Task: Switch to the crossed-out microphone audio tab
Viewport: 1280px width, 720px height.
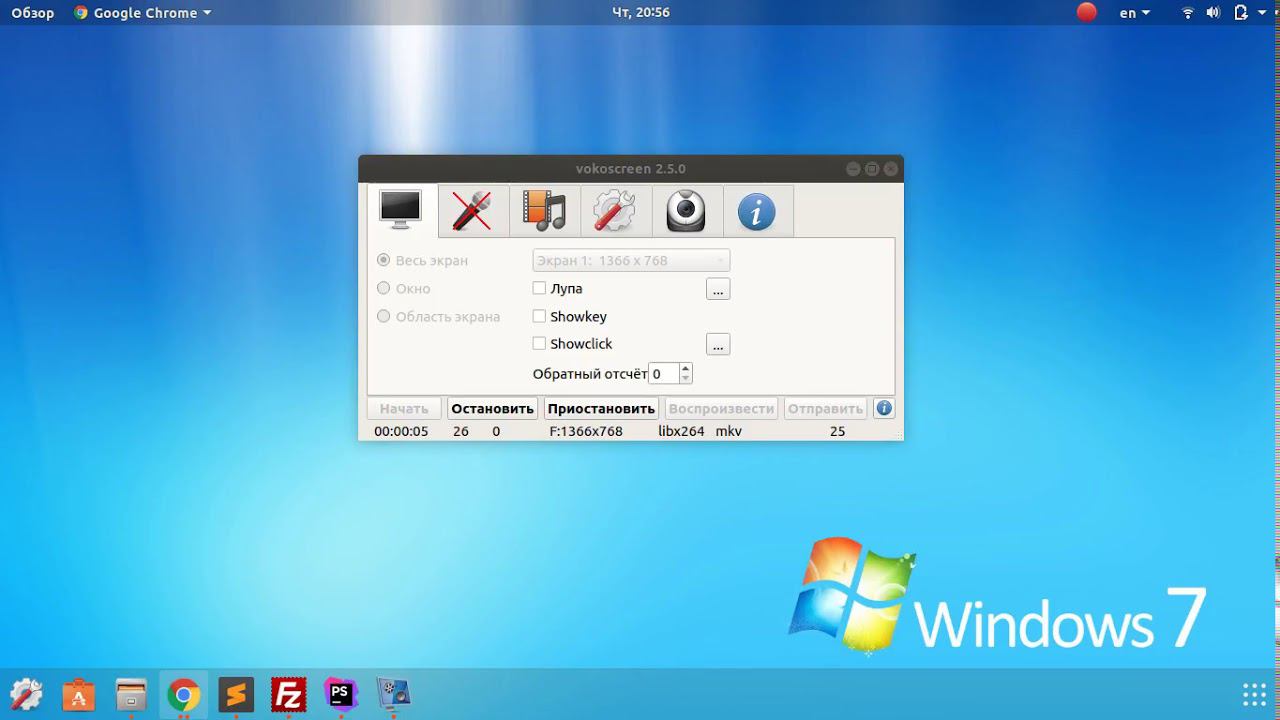Action: [472, 211]
